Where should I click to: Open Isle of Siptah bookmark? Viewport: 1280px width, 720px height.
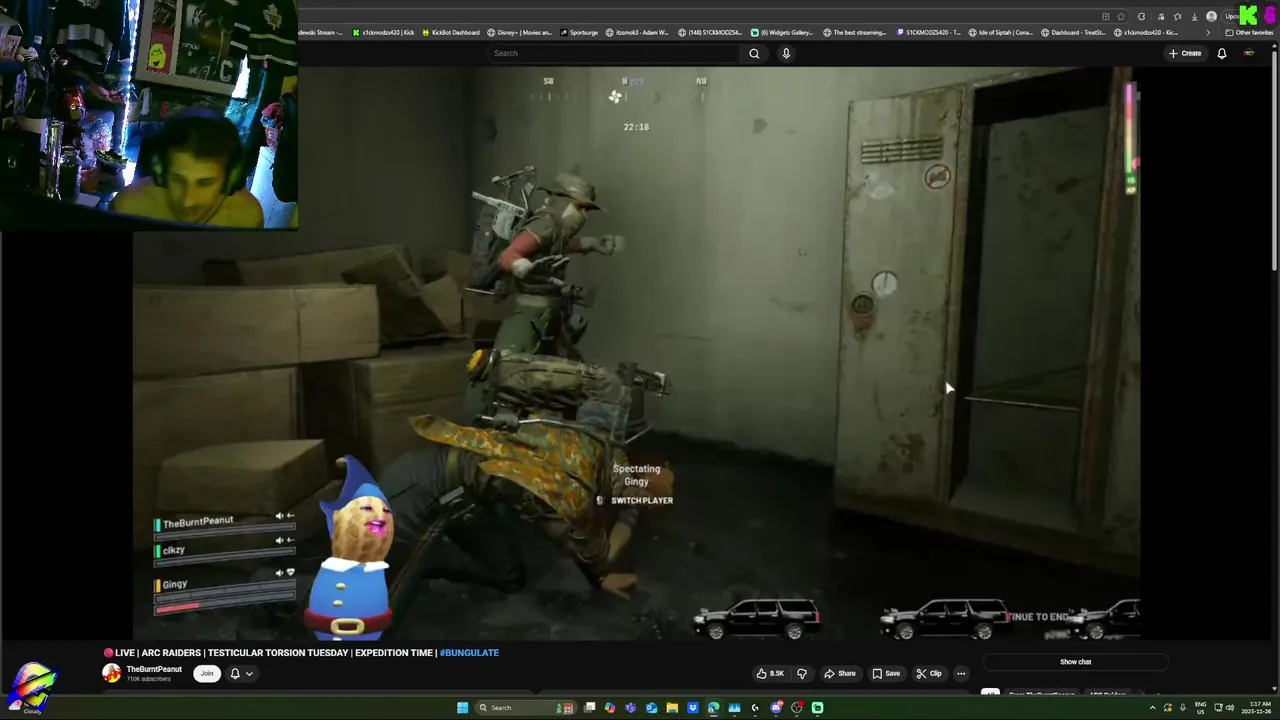click(1001, 33)
